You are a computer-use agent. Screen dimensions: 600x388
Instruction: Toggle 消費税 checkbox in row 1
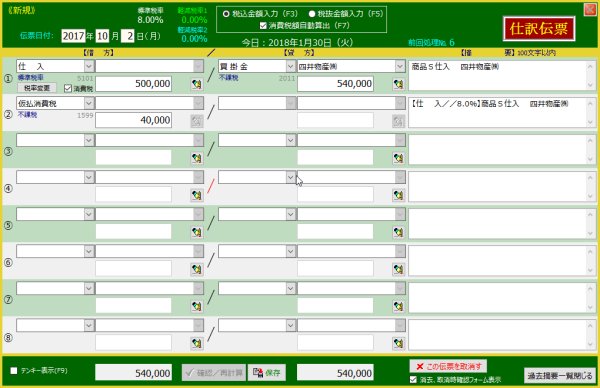click(x=68, y=88)
